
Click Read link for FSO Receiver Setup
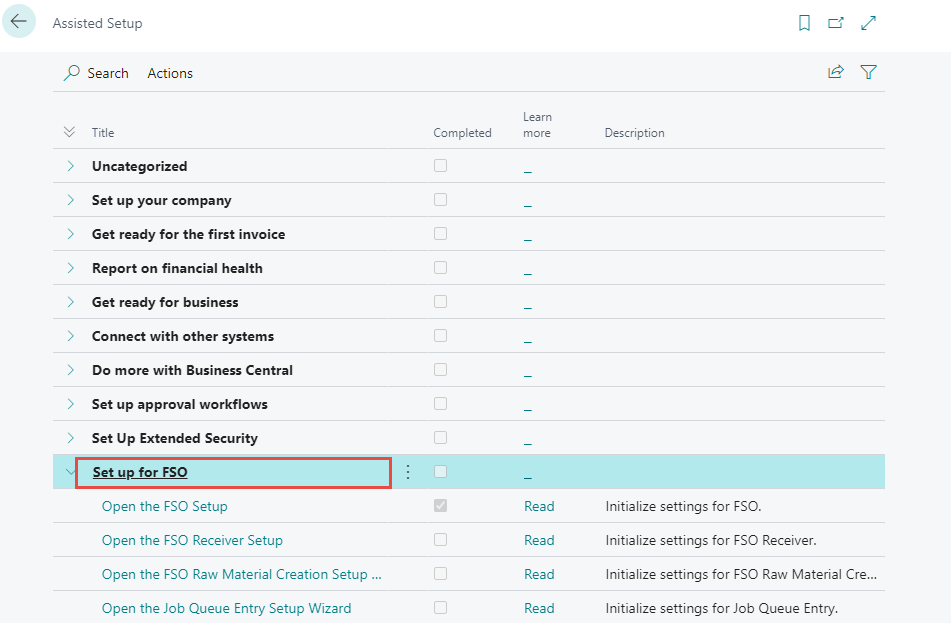click(x=539, y=540)
